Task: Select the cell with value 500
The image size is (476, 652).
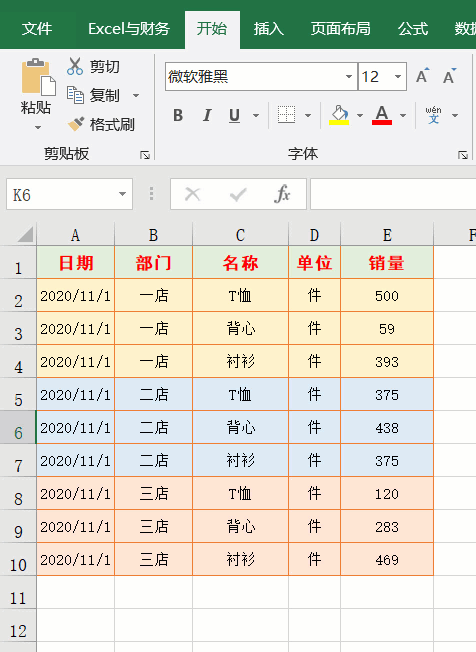Action: tap(387, 296)
